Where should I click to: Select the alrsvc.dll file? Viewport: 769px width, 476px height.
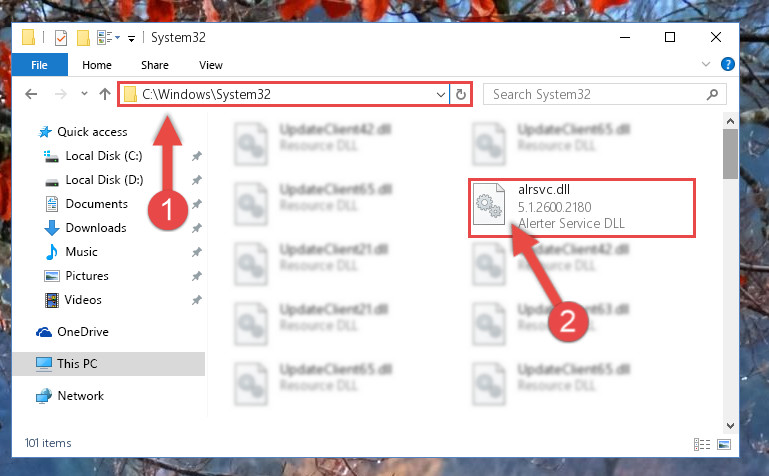[x=582, y=207]
